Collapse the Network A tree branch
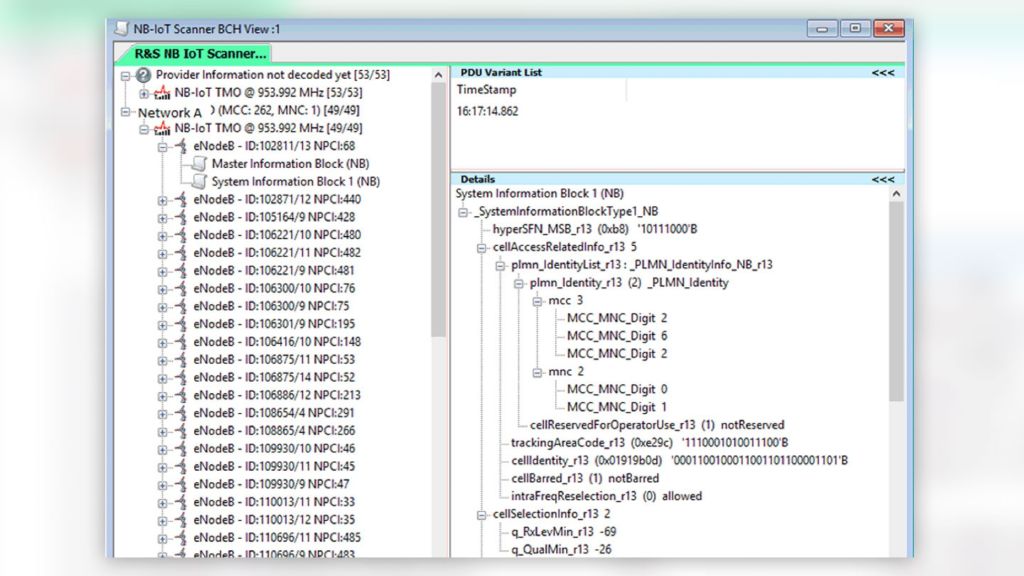The image size is (1024, 576). point(124,110)
